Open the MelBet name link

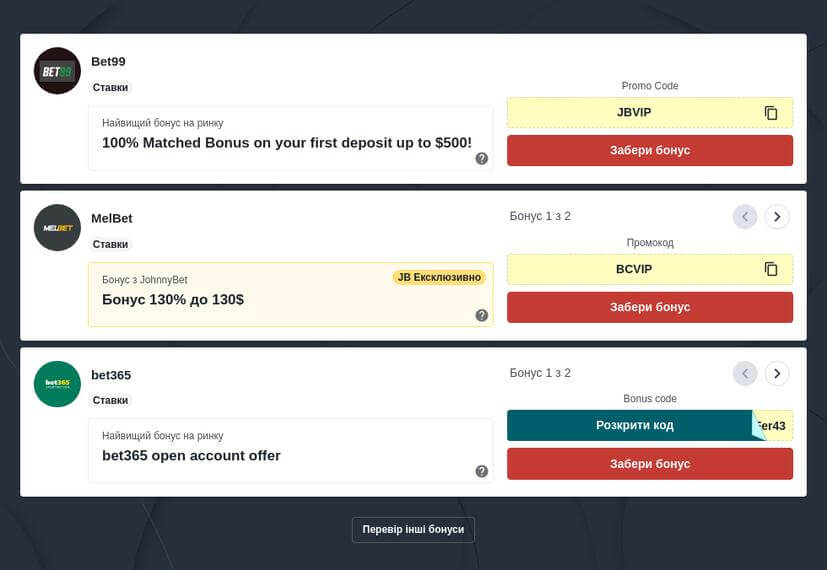tap(112, 218)
